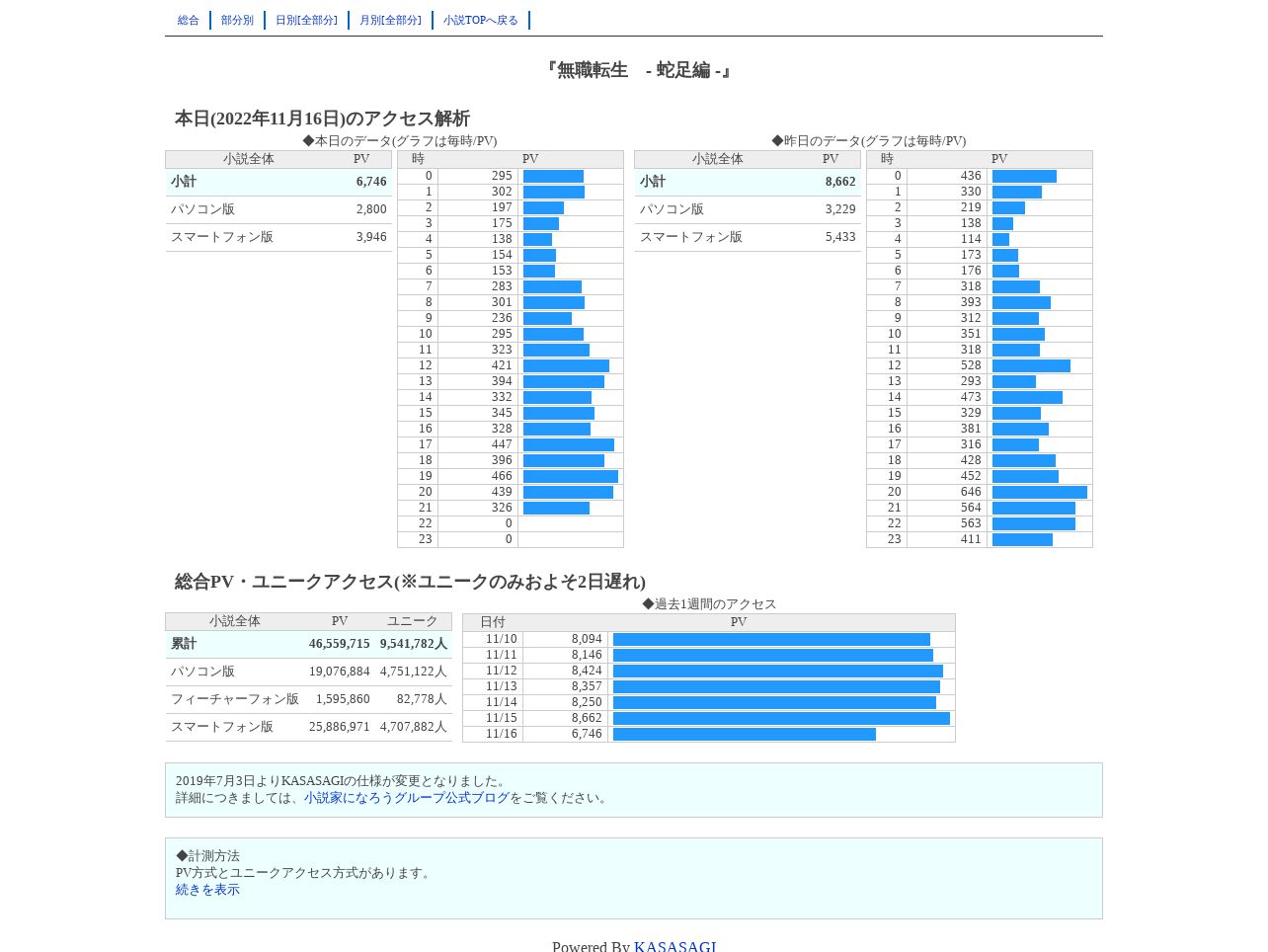
Task: Click today's 12時 bar showing 421 PV
Action: click(566, 365)
